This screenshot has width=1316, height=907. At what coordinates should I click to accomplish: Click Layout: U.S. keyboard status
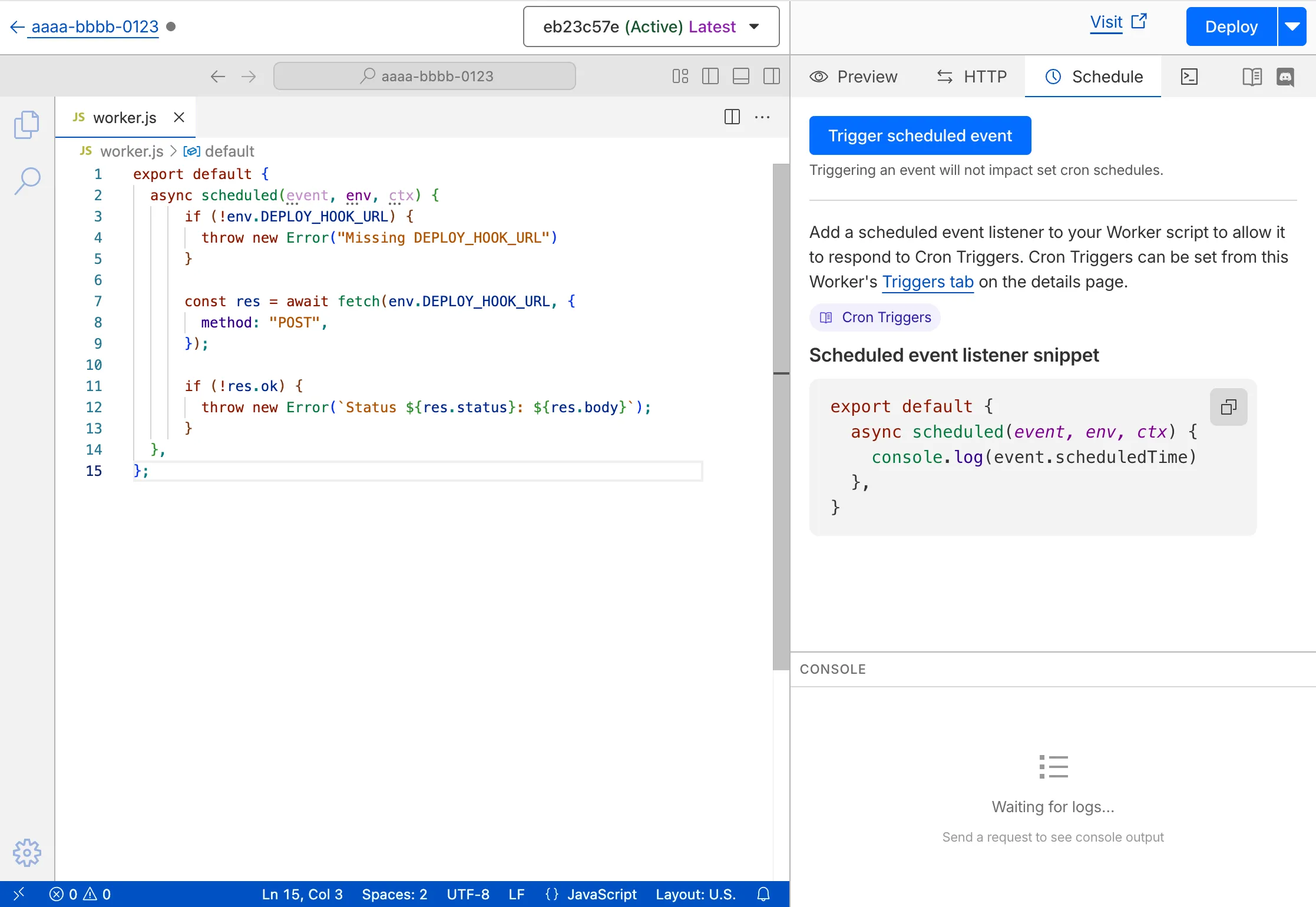coord(696,894)
